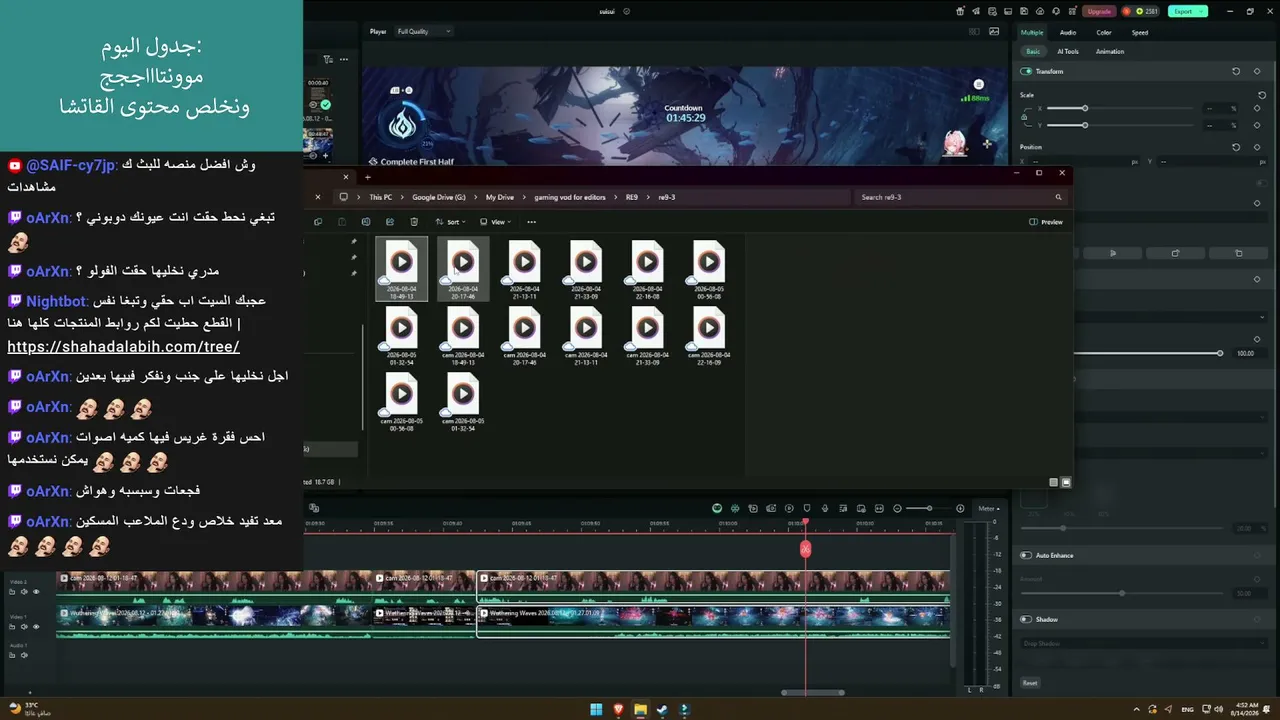
Task: Add a keyframe for Transform
Action: click(x=1257, y=72)
